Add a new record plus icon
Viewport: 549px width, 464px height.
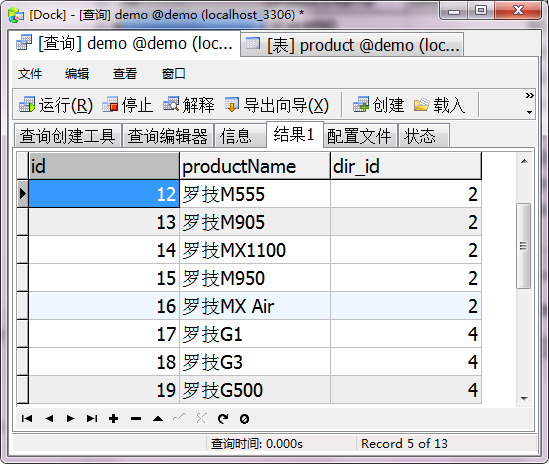coord(113,418)
